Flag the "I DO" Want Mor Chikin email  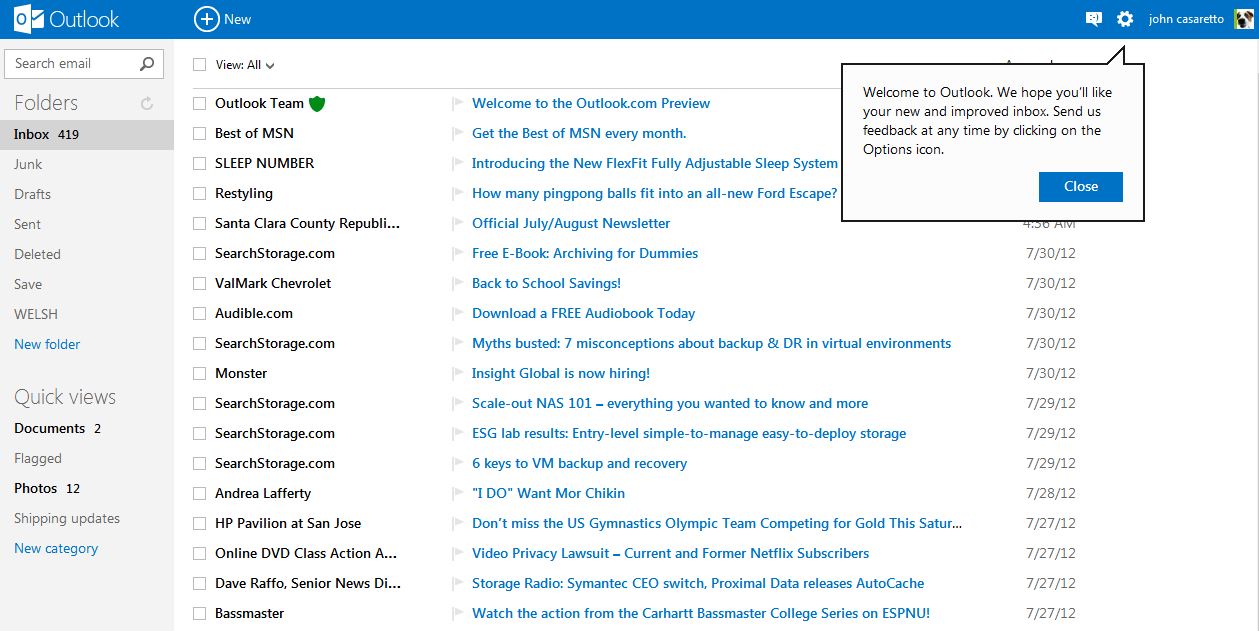point(458,493)
